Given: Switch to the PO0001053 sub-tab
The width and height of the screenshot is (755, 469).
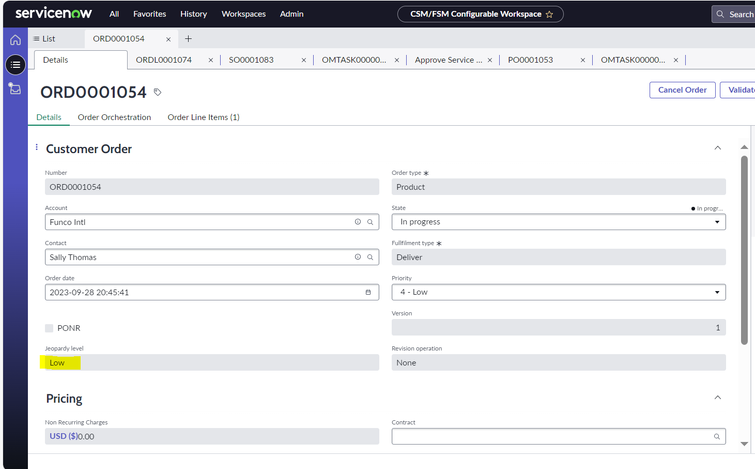Looking at the screenshot, I should point(530,60).
